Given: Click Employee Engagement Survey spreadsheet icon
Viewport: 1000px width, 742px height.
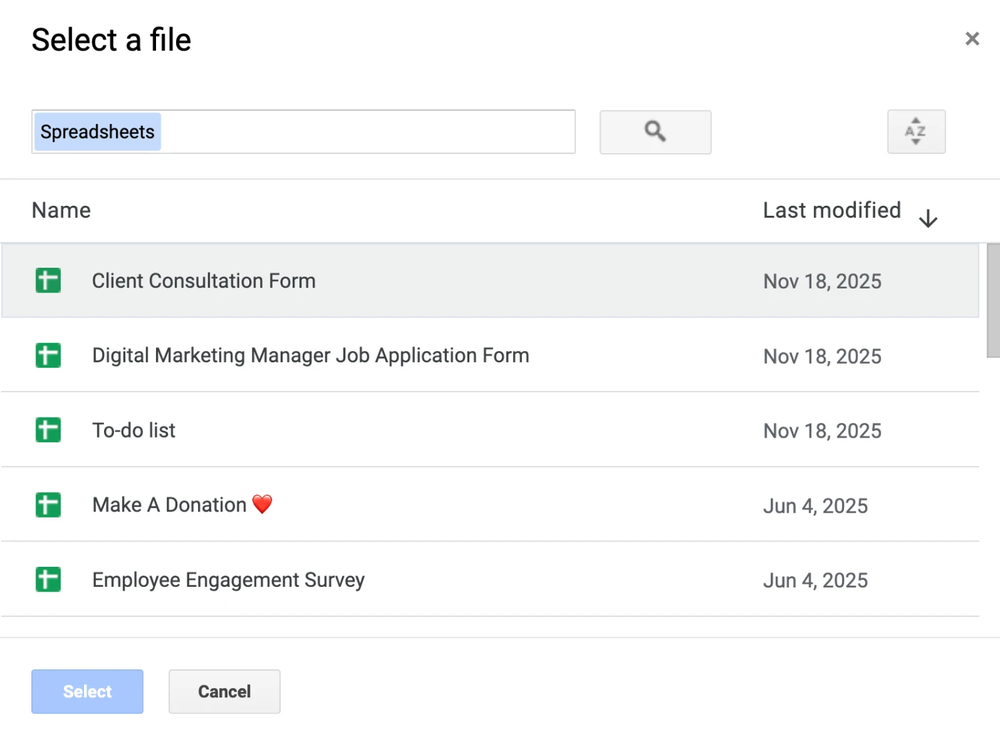Looking at the screenshot, I should pos(48,580).
